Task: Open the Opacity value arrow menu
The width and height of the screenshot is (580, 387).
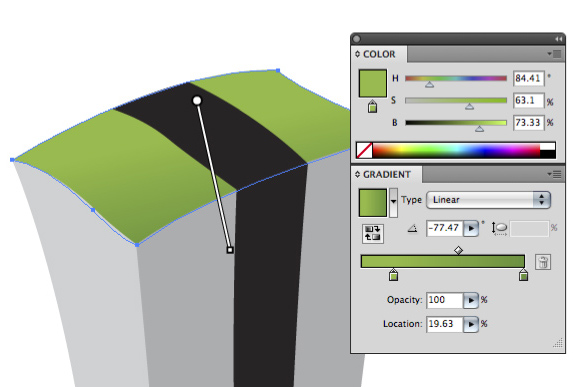Action: click(x=471, y=300)
